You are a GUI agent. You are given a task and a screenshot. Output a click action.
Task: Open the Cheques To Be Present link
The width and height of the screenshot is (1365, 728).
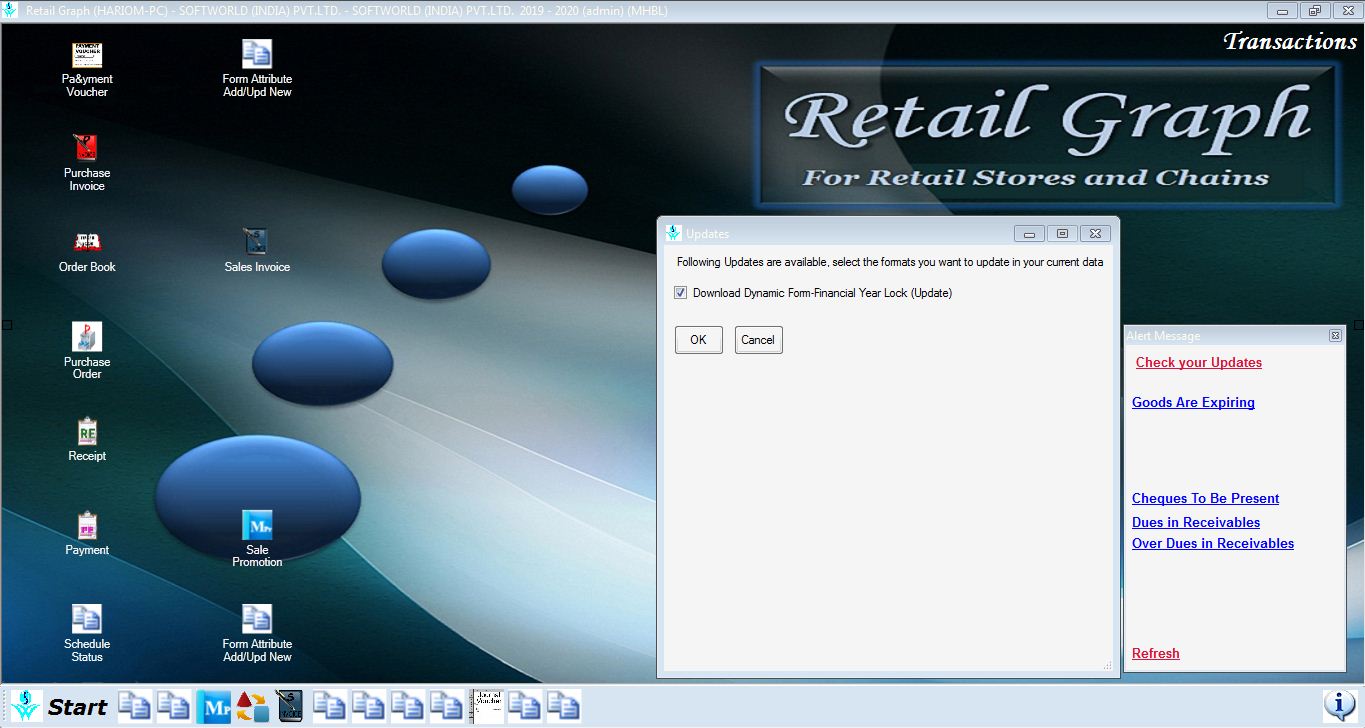tap(1206, 499)
